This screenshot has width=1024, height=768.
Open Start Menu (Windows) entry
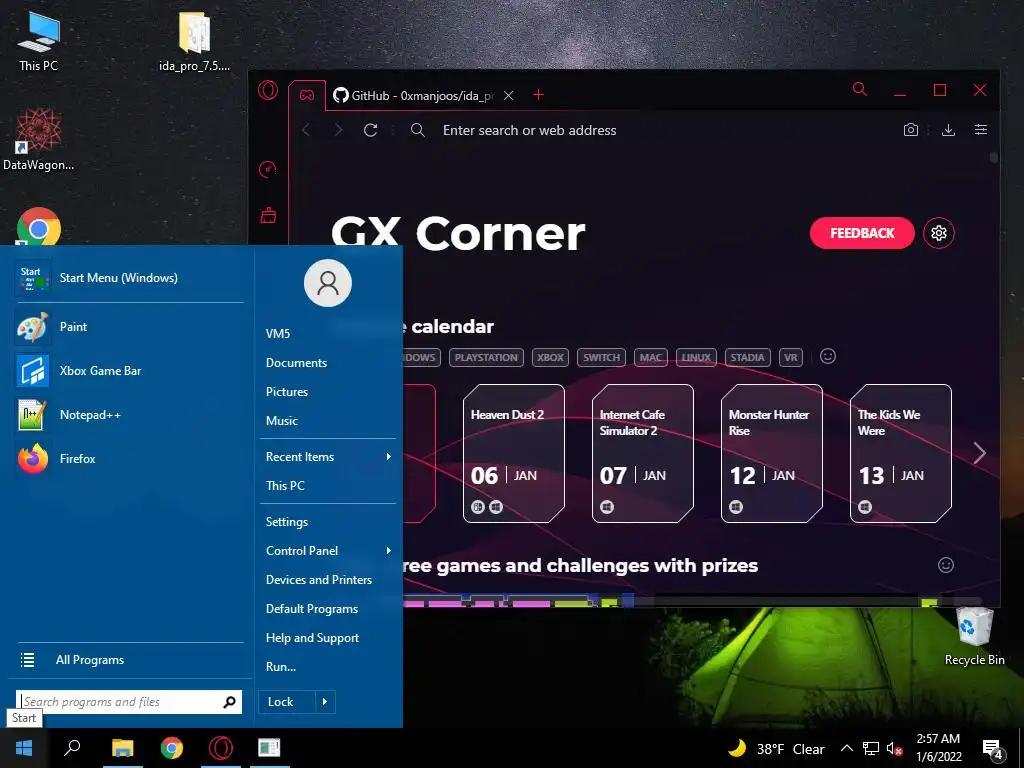click(130, 278)
